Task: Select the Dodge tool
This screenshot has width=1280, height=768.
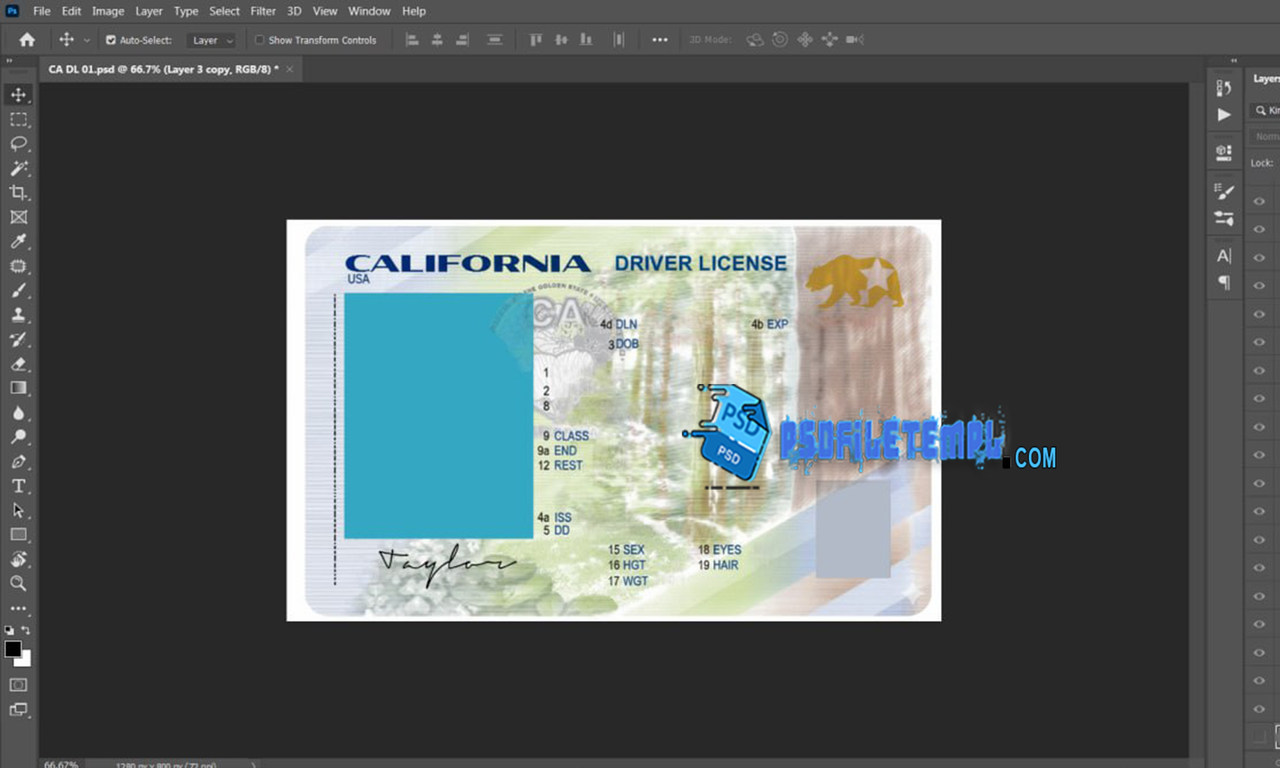Action: [18, 437]
